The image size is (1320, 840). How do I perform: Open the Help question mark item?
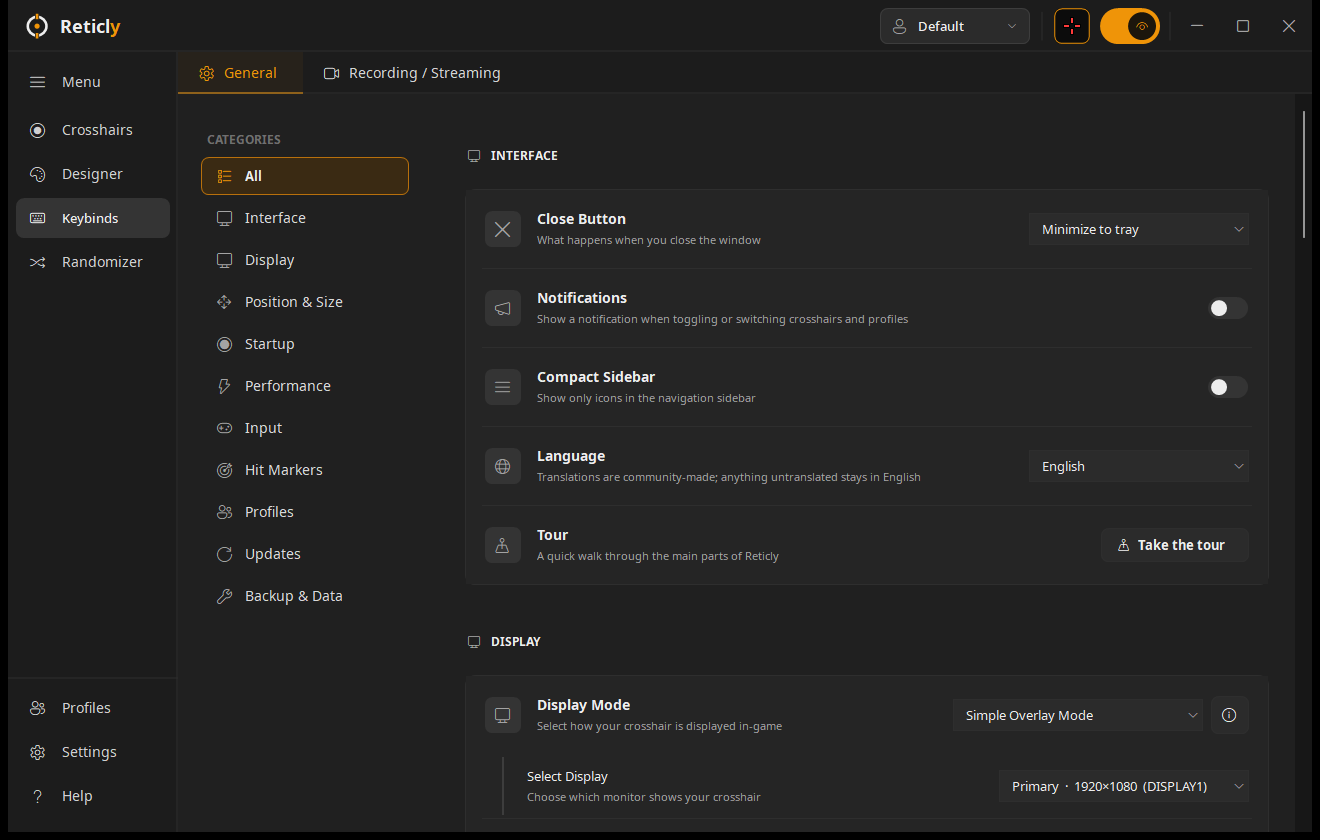point(93,796)
